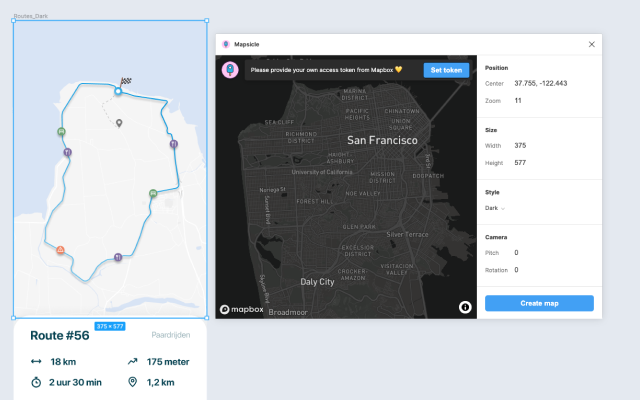The height and width of the screenshot is (400, 640).
Task: Click the Create map button
Action: [x=539, y=303]
